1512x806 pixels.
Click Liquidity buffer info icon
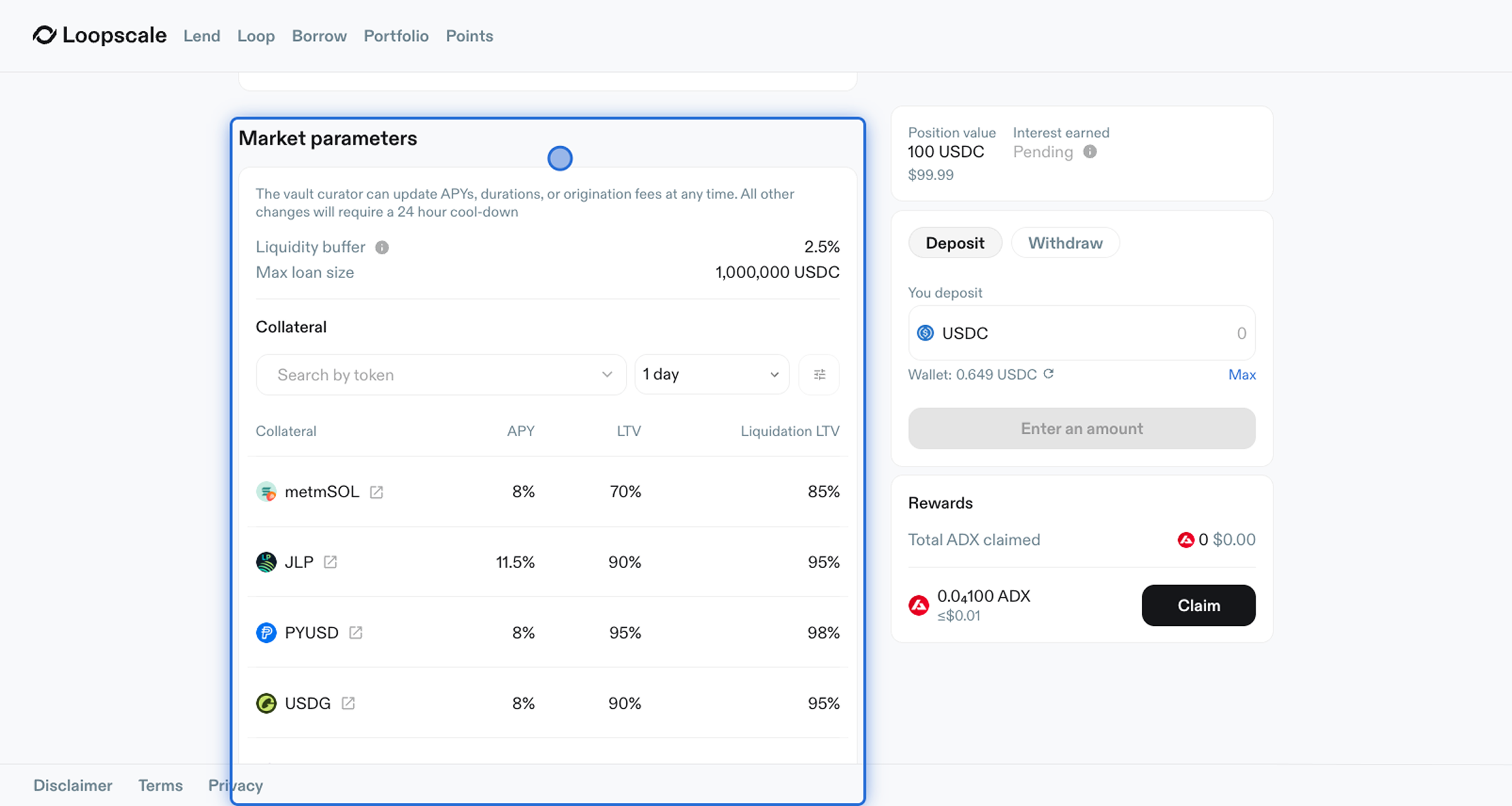pos(382,247)
